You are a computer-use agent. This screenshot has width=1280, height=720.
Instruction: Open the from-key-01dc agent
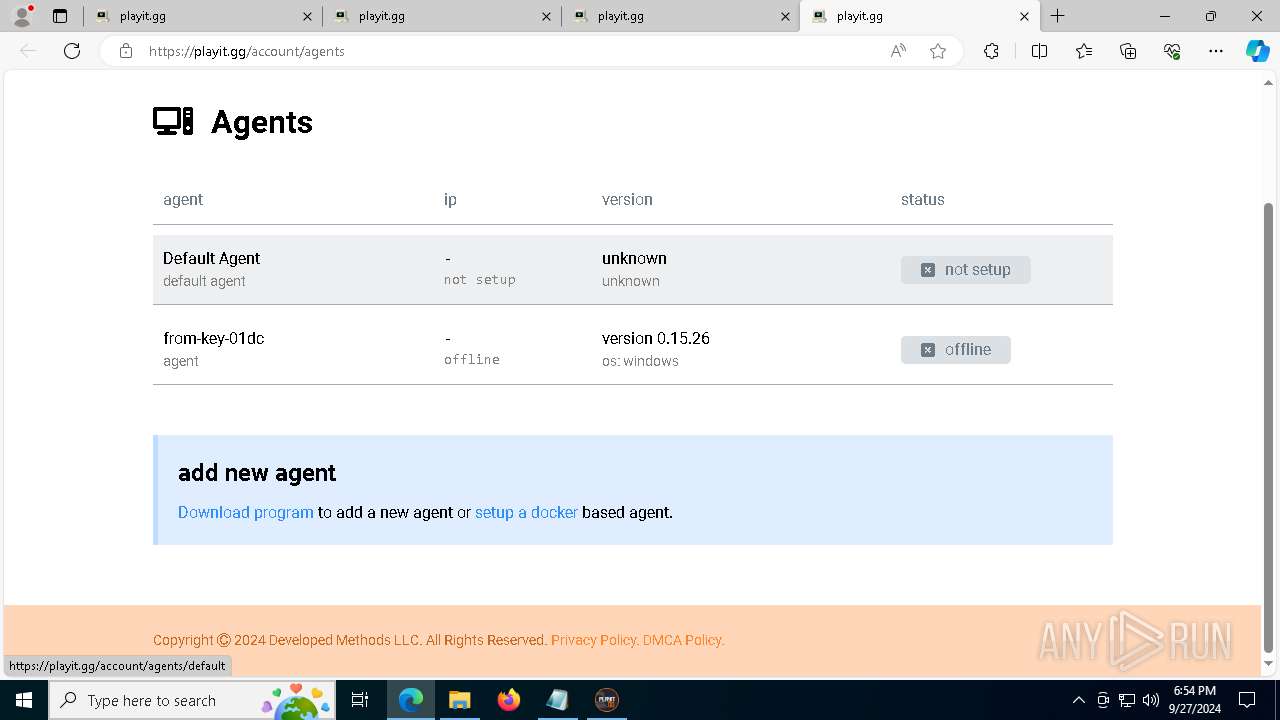[632, 349]
